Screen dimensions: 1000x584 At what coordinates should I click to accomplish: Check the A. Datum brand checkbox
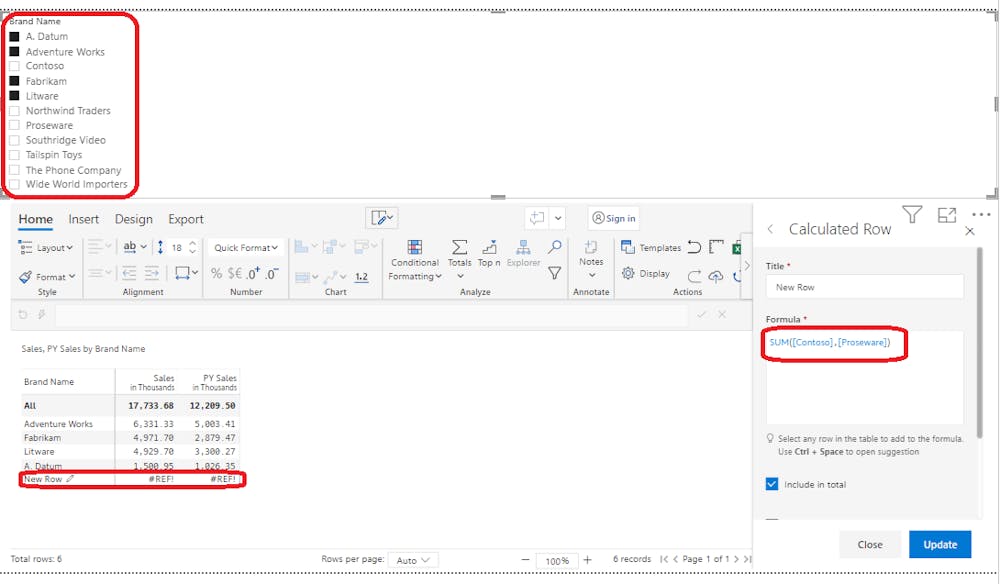click(x=14, y=36)
